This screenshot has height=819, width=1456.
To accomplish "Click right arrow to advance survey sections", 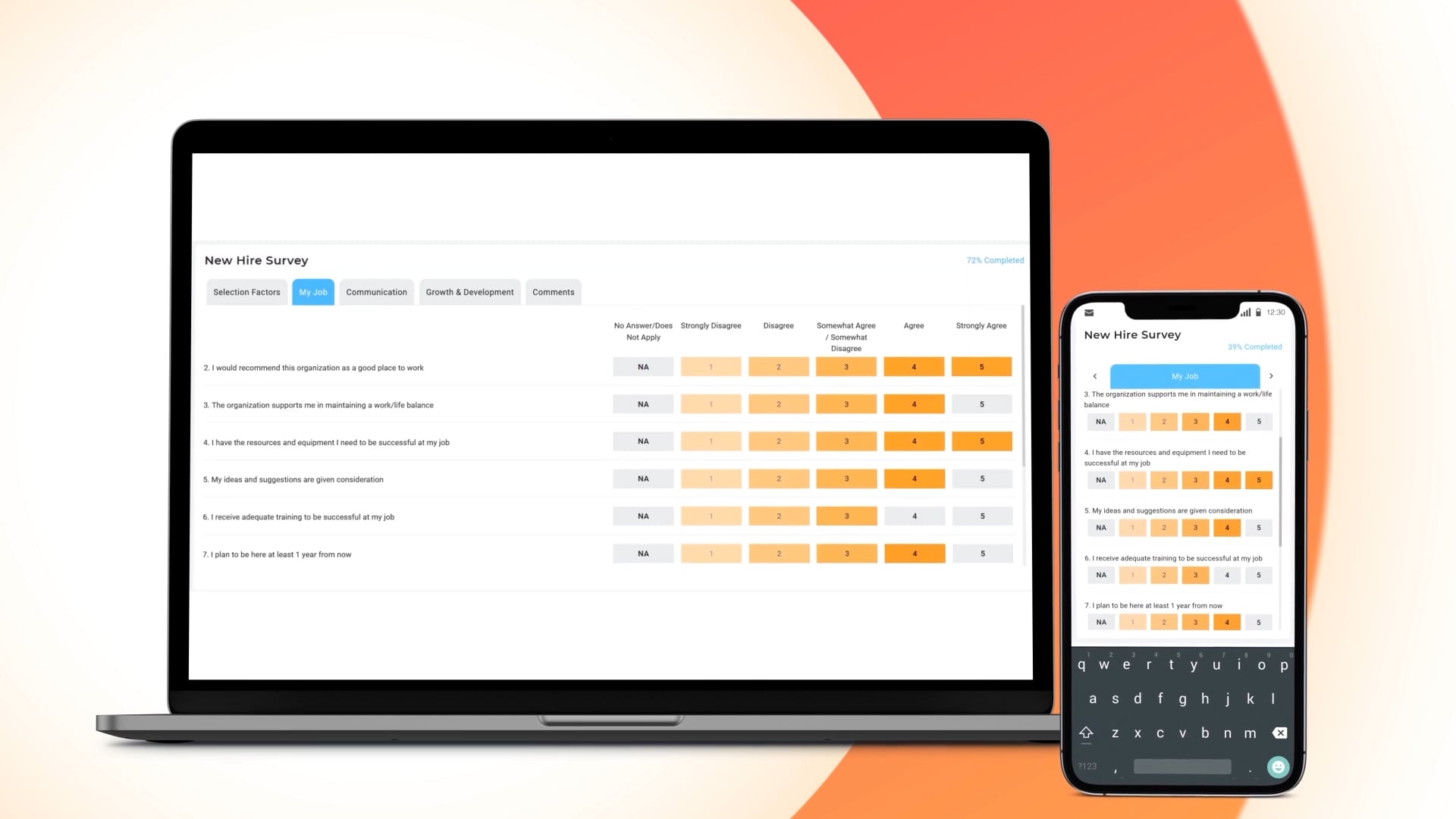I will tap(1272, 375).
